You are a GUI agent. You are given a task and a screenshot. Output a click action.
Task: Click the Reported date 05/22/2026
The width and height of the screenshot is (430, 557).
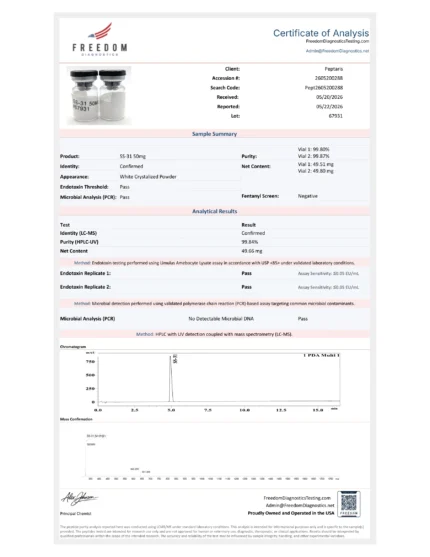pos(329,107)
